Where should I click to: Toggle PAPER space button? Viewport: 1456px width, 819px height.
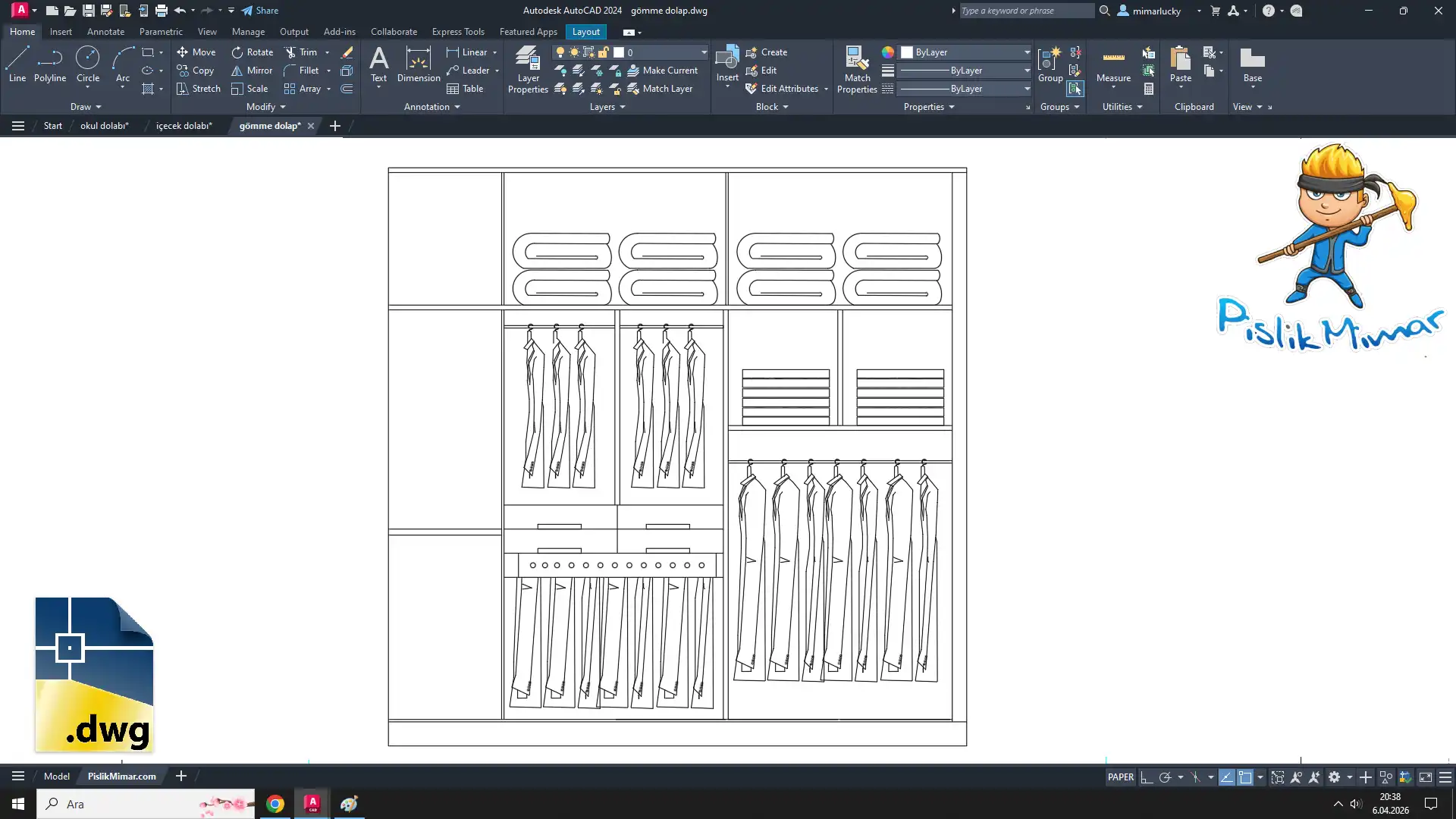(1120, 777)
